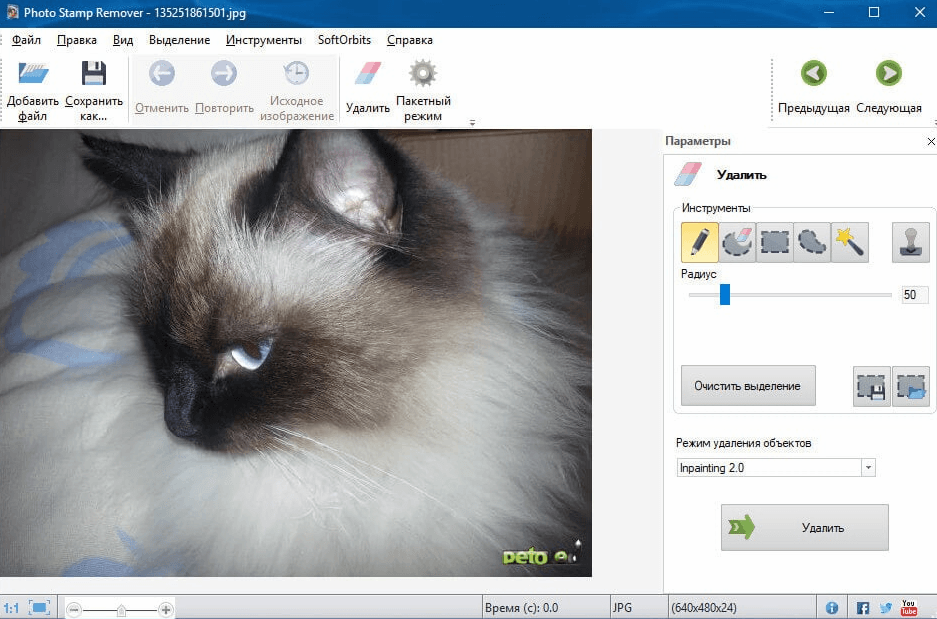Click the Радиус slider handle
This screenshot has height=619, width=937.
[725, 295]
